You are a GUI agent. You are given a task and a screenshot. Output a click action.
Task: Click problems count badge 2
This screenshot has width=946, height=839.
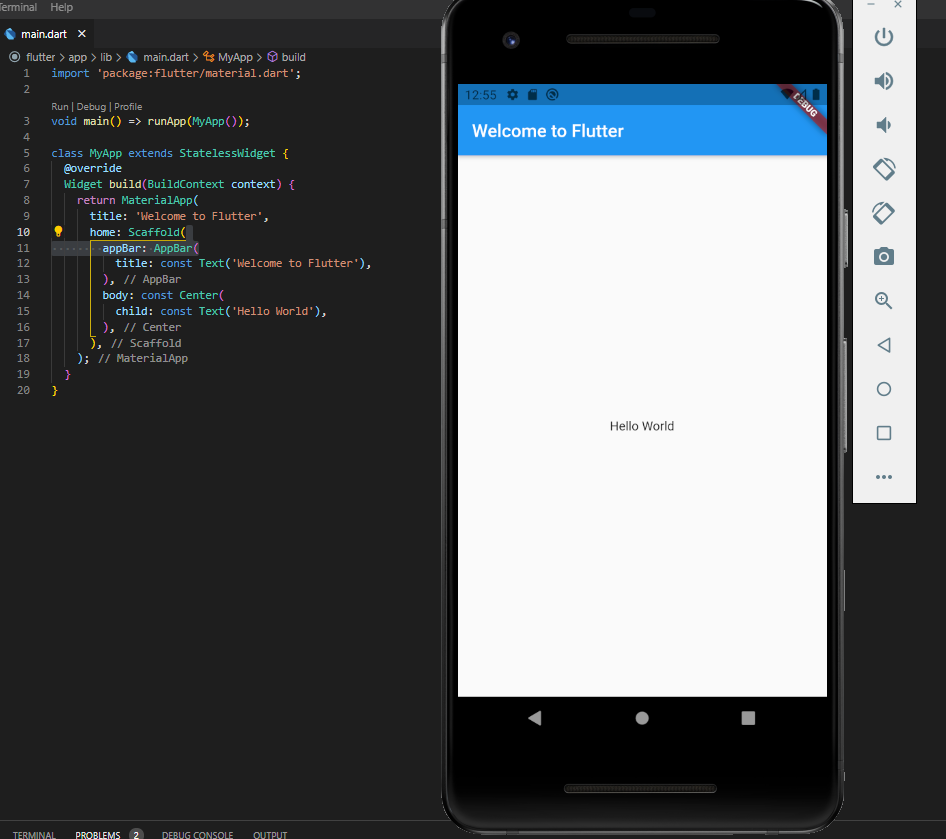coord(136,834)
